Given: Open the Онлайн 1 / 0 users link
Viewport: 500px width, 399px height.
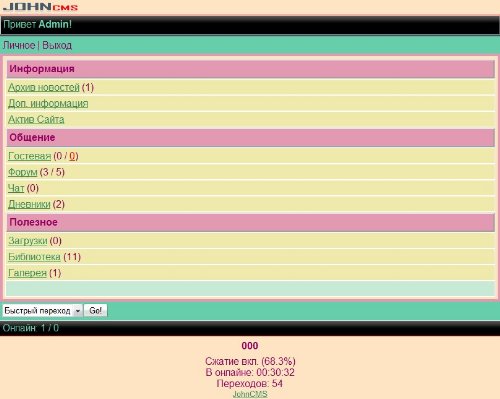Looking at the screenshot, I should coord(31,328).
